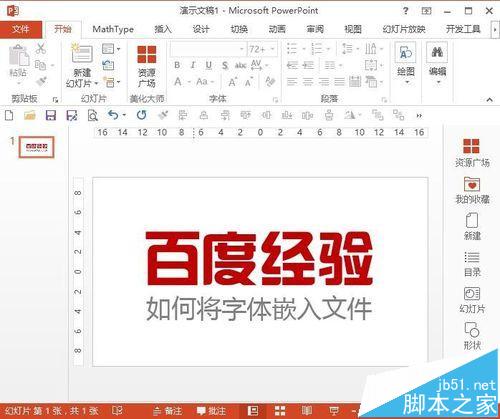Select the Cut scissors icon

41,49
